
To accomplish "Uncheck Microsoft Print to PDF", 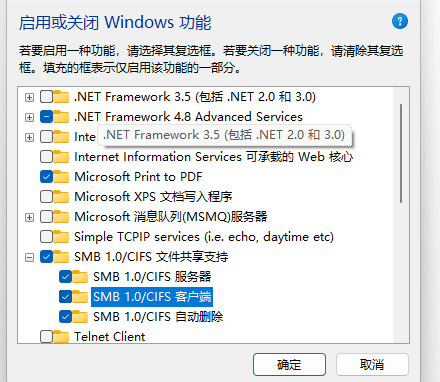I will [x=46, y=177].
